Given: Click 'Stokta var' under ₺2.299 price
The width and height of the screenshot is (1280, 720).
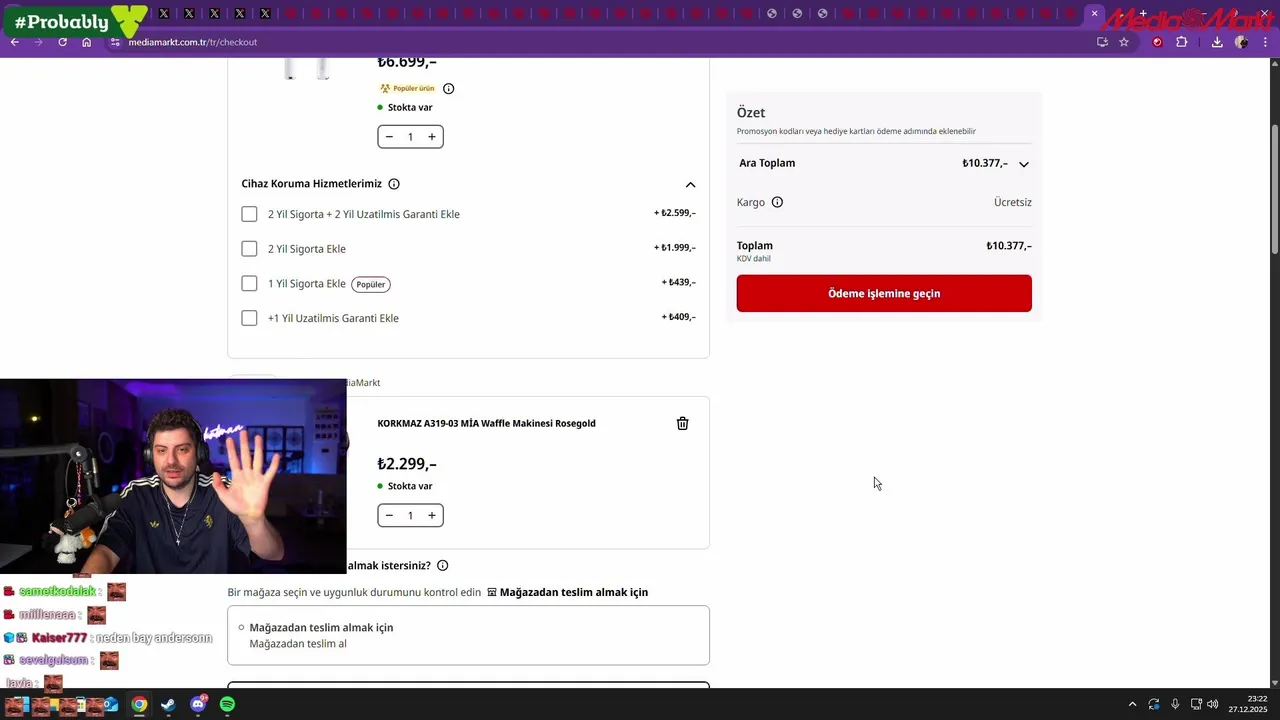Looking at the screenshot, I should pos(410,486).
